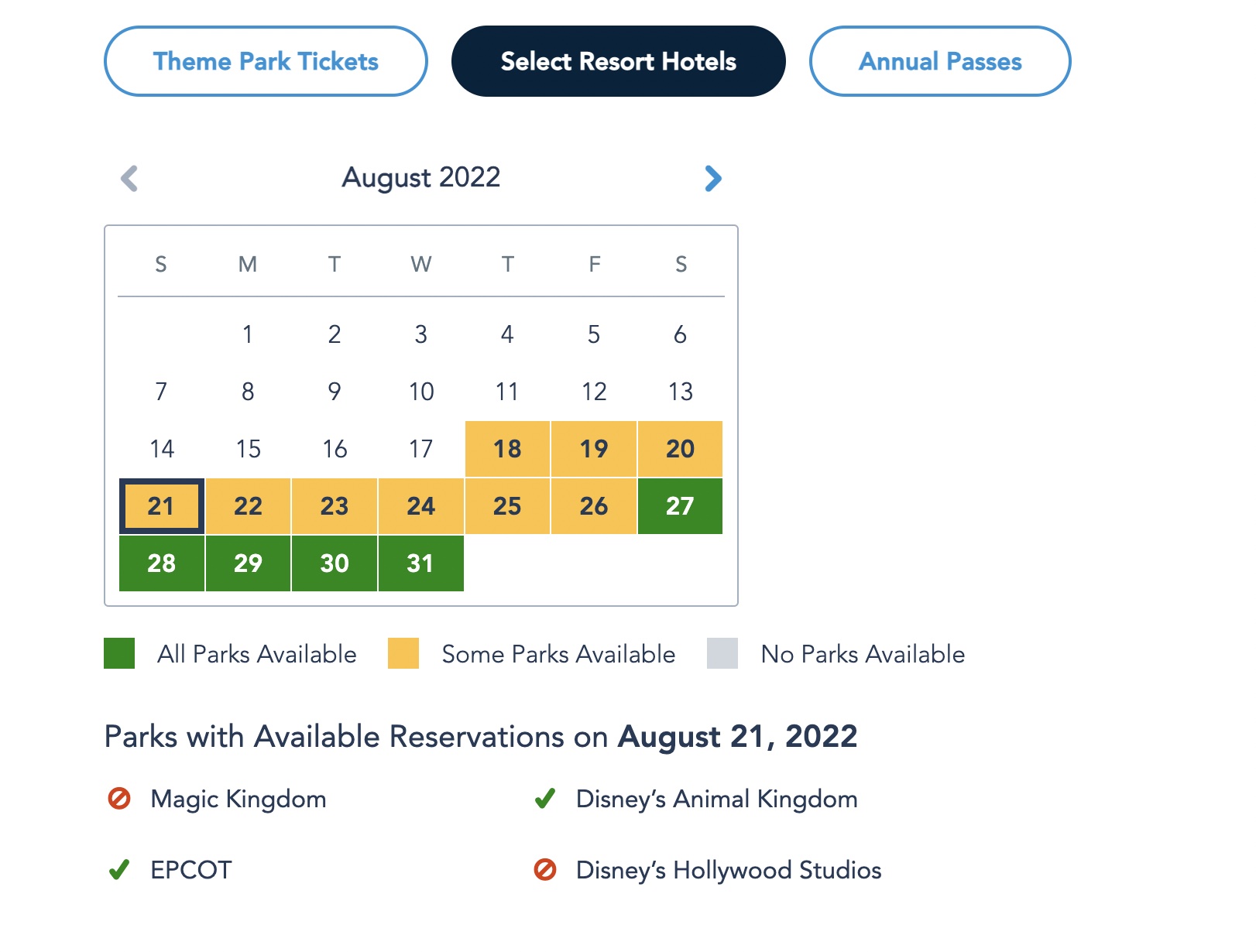Select the highlighted August 21 date
Screen dimensions: 1256x952
tap(161, 506)
